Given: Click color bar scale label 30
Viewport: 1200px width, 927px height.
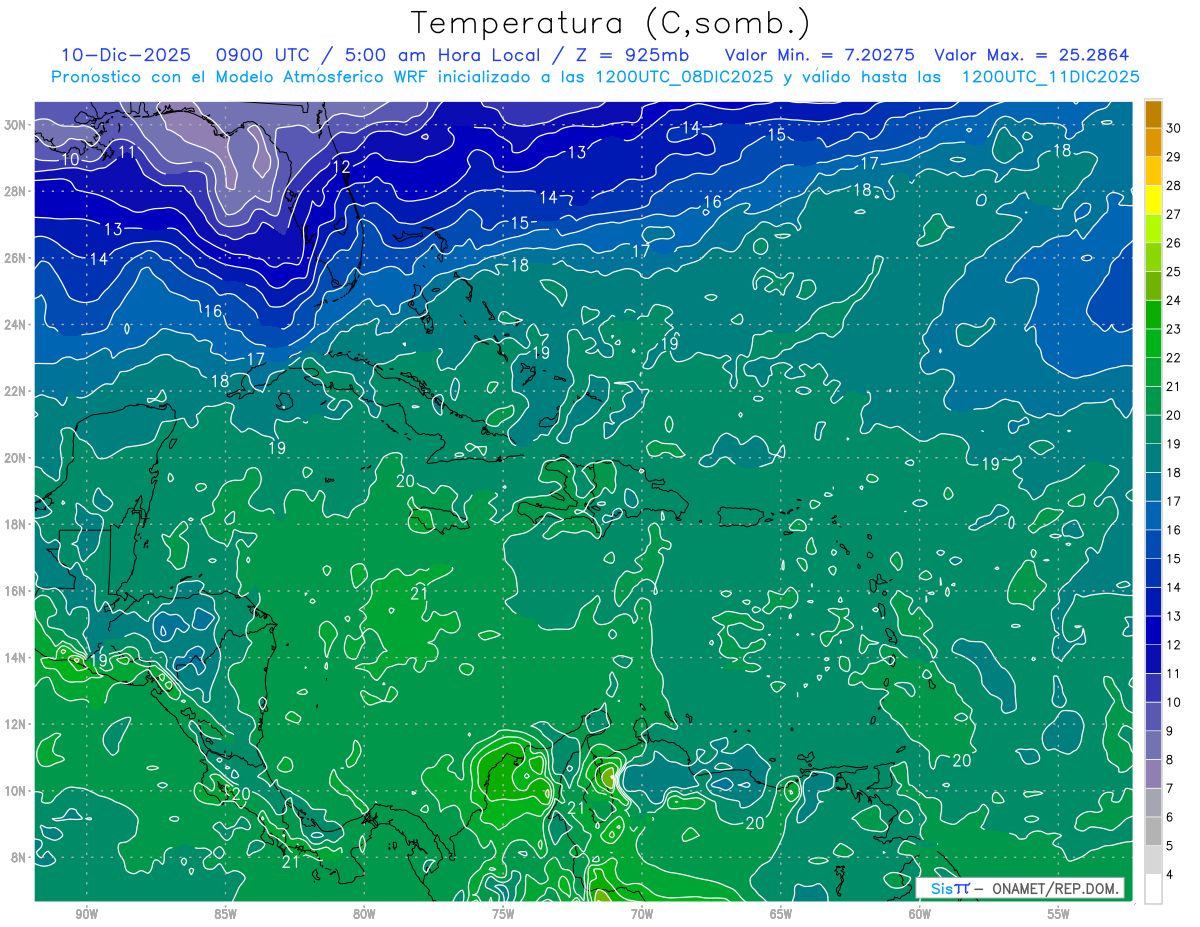Looking at the screenshot, I should click(x=1174, y=128).
